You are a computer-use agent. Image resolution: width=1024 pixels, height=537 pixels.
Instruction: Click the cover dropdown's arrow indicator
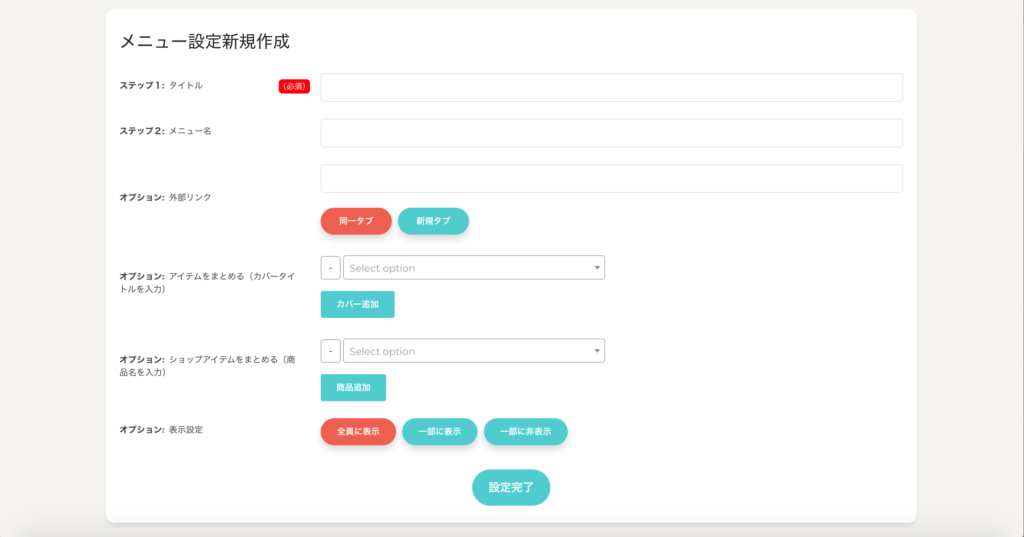coord(597,268)
